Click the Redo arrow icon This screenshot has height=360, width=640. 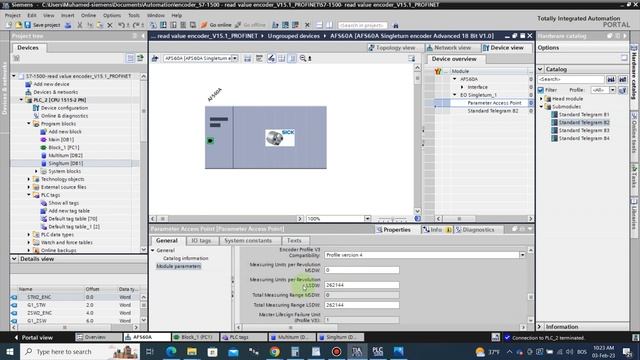coord(135,25)
